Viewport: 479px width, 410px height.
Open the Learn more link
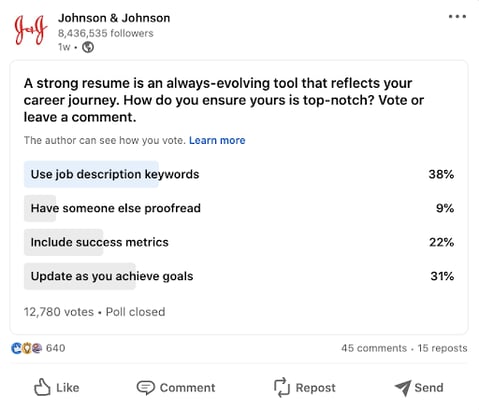pos(217,140)
